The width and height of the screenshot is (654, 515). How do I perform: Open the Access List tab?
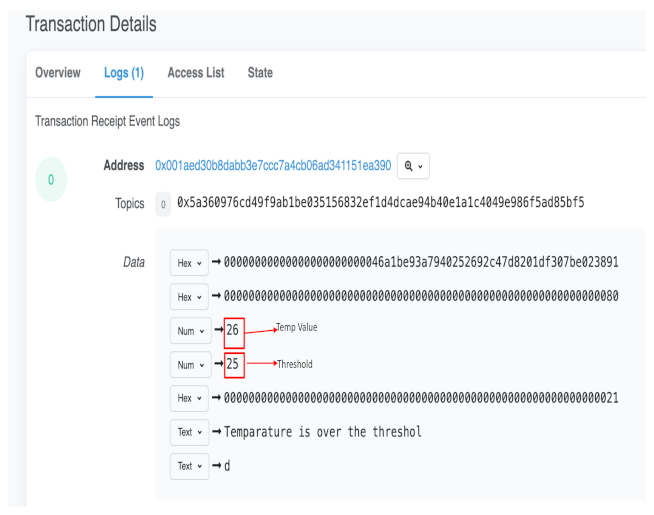coord(196,73)
